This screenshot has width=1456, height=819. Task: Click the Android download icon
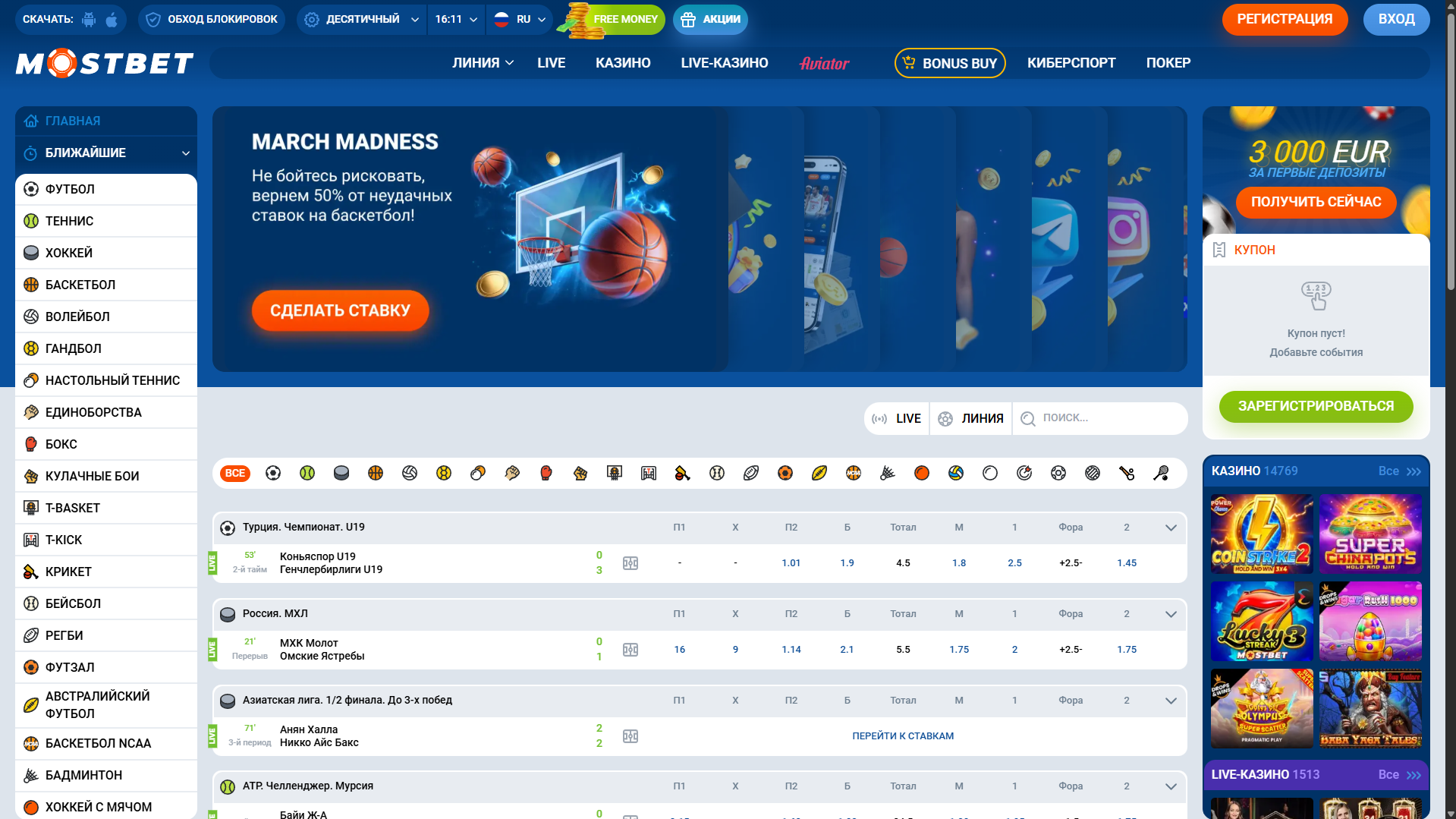(x=90, y=20)
